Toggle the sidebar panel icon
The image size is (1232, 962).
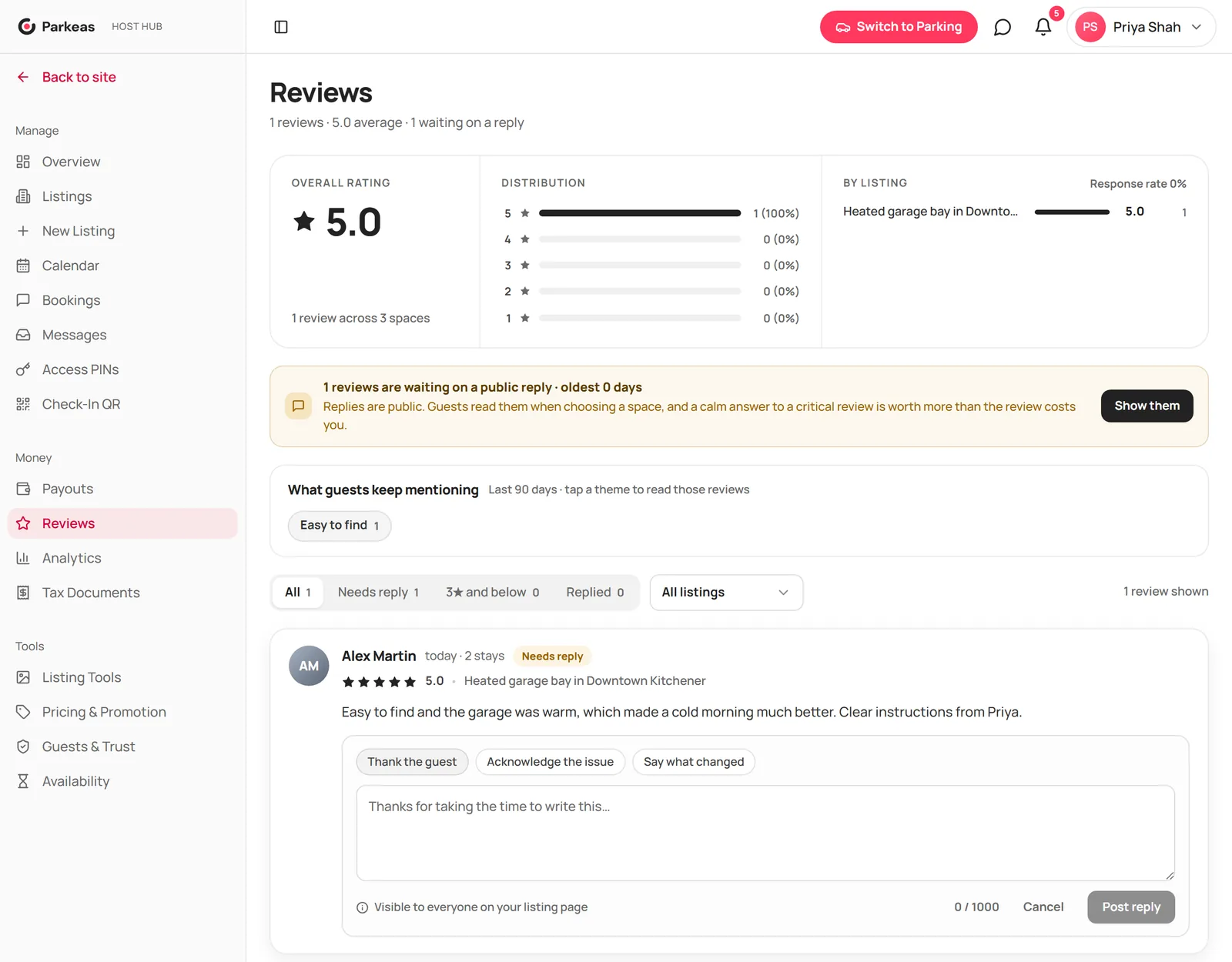(281, 27)
